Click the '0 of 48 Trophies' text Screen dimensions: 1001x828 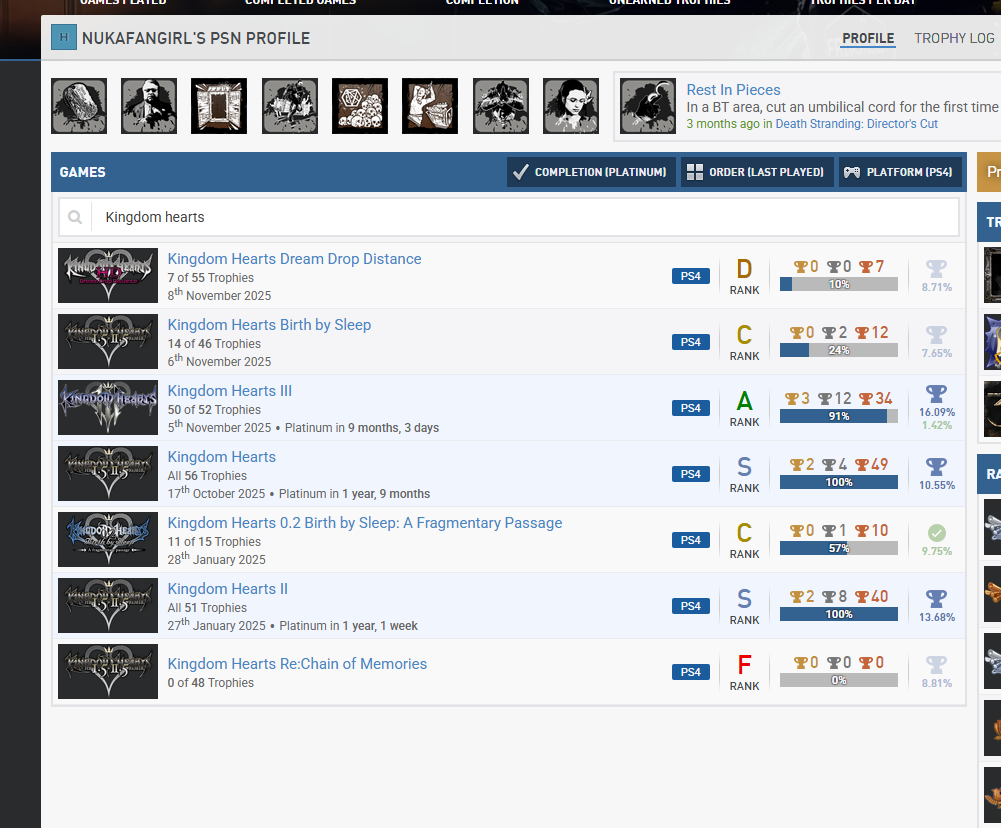(x=211, y=683)
